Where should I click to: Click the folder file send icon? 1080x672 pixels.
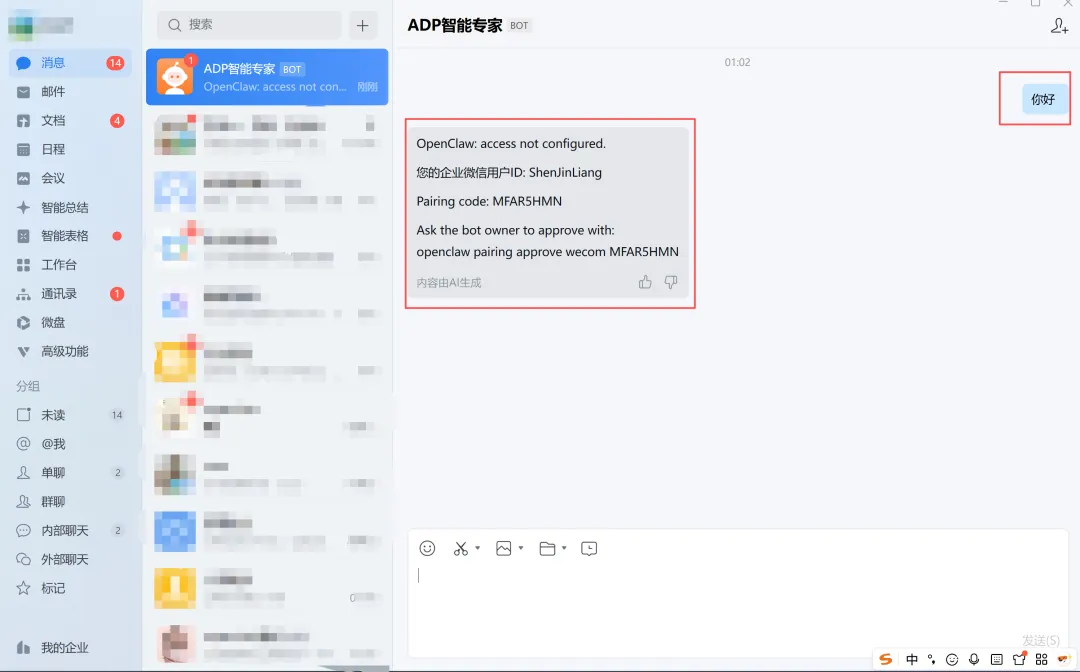pyautogui.click(x=547, y=549)
